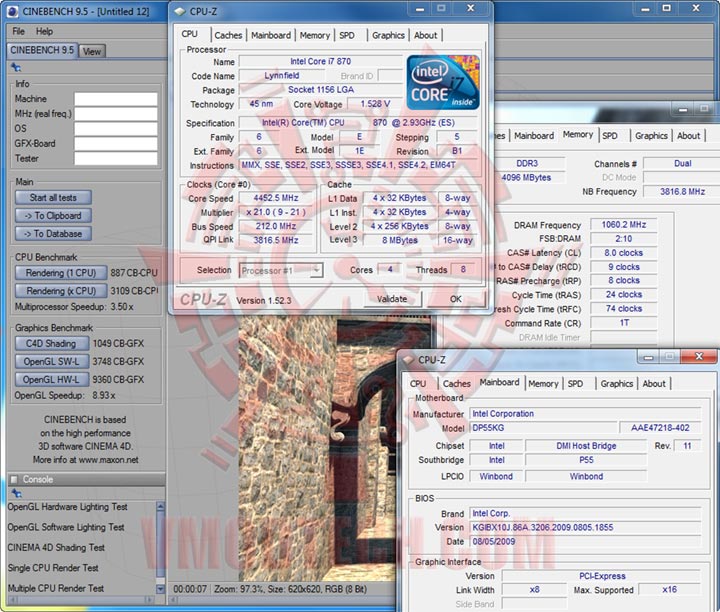This screenshot has width=720, height=612.
Task: Select the CINEBENCH 9.5 tab
Action: coord(42,50)
